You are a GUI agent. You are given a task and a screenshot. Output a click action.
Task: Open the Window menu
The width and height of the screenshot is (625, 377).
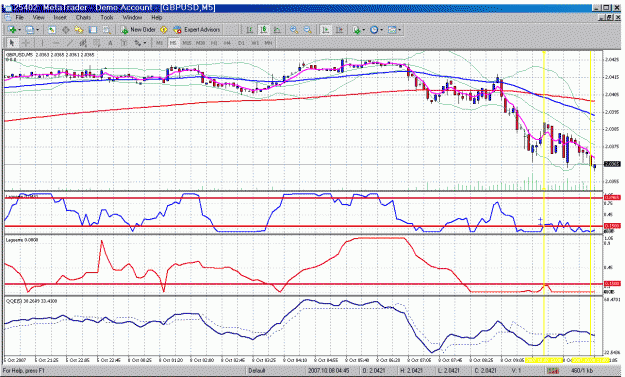(132, 17)
